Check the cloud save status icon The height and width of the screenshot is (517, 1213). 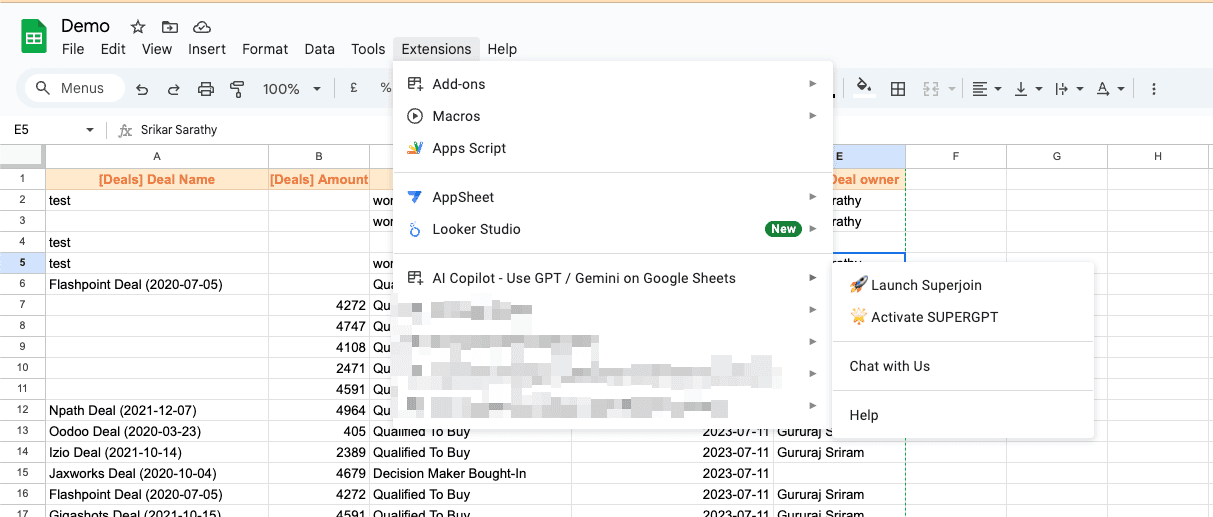(202, 27)
